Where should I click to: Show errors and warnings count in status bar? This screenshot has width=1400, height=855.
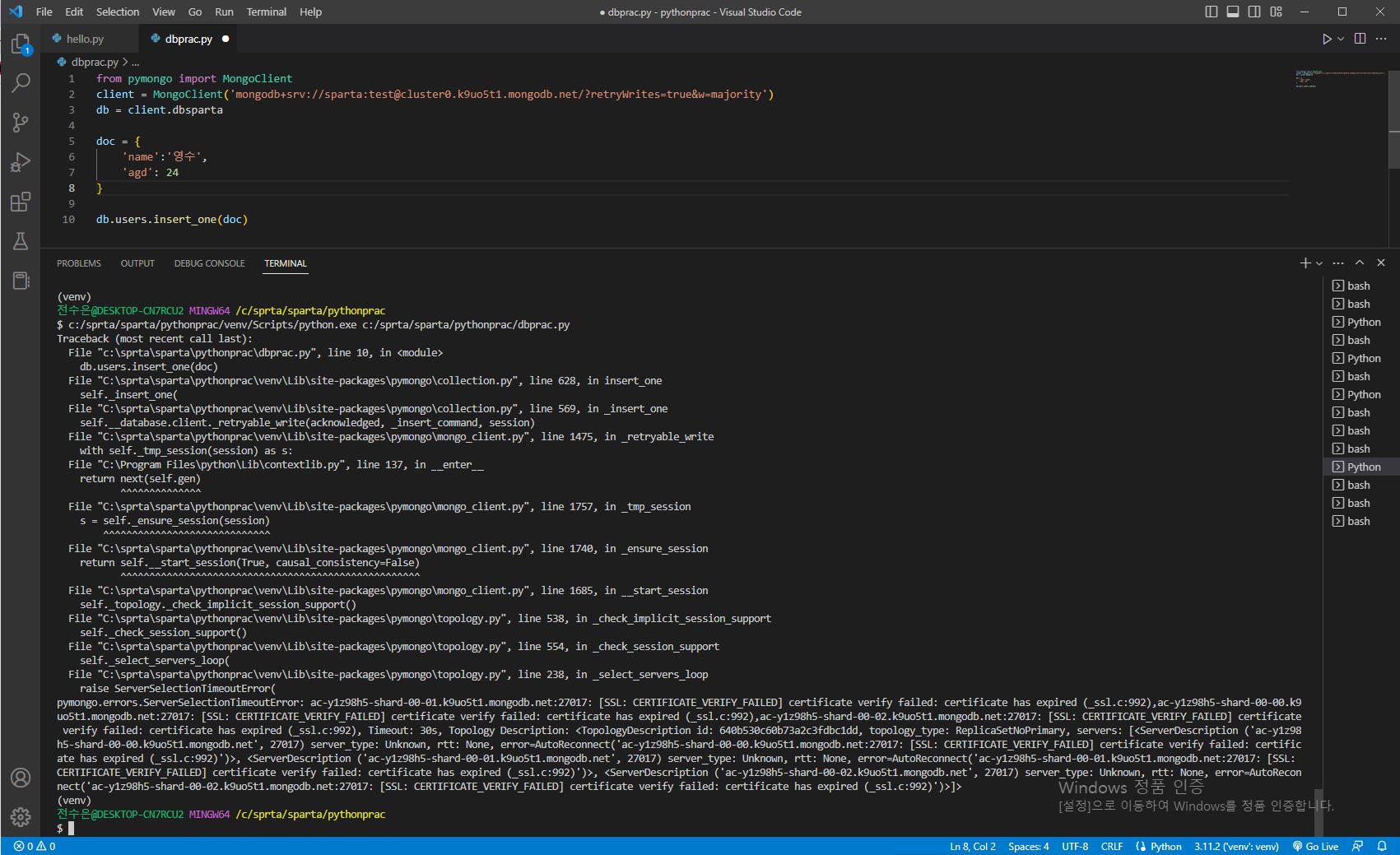click(x=35, y=846)
